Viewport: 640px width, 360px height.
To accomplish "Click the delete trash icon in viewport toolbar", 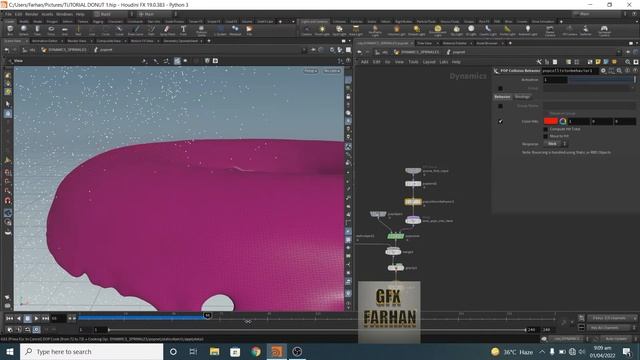I will coord(207,61).
